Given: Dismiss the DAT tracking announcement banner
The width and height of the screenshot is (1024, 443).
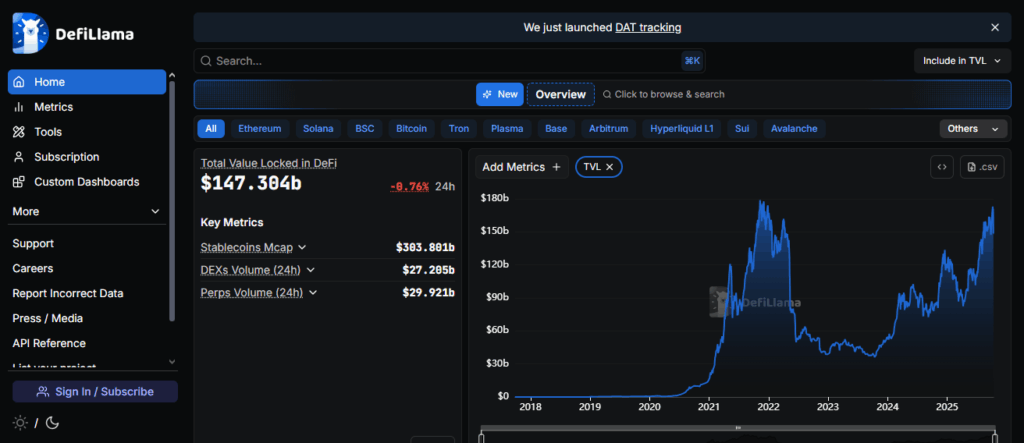Looking at the screenshot, I should pos(994,28).
